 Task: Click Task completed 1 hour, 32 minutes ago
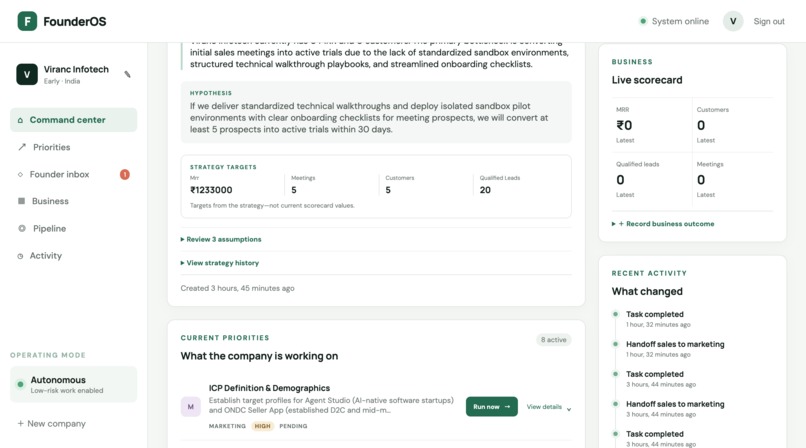tap(658, 319)
